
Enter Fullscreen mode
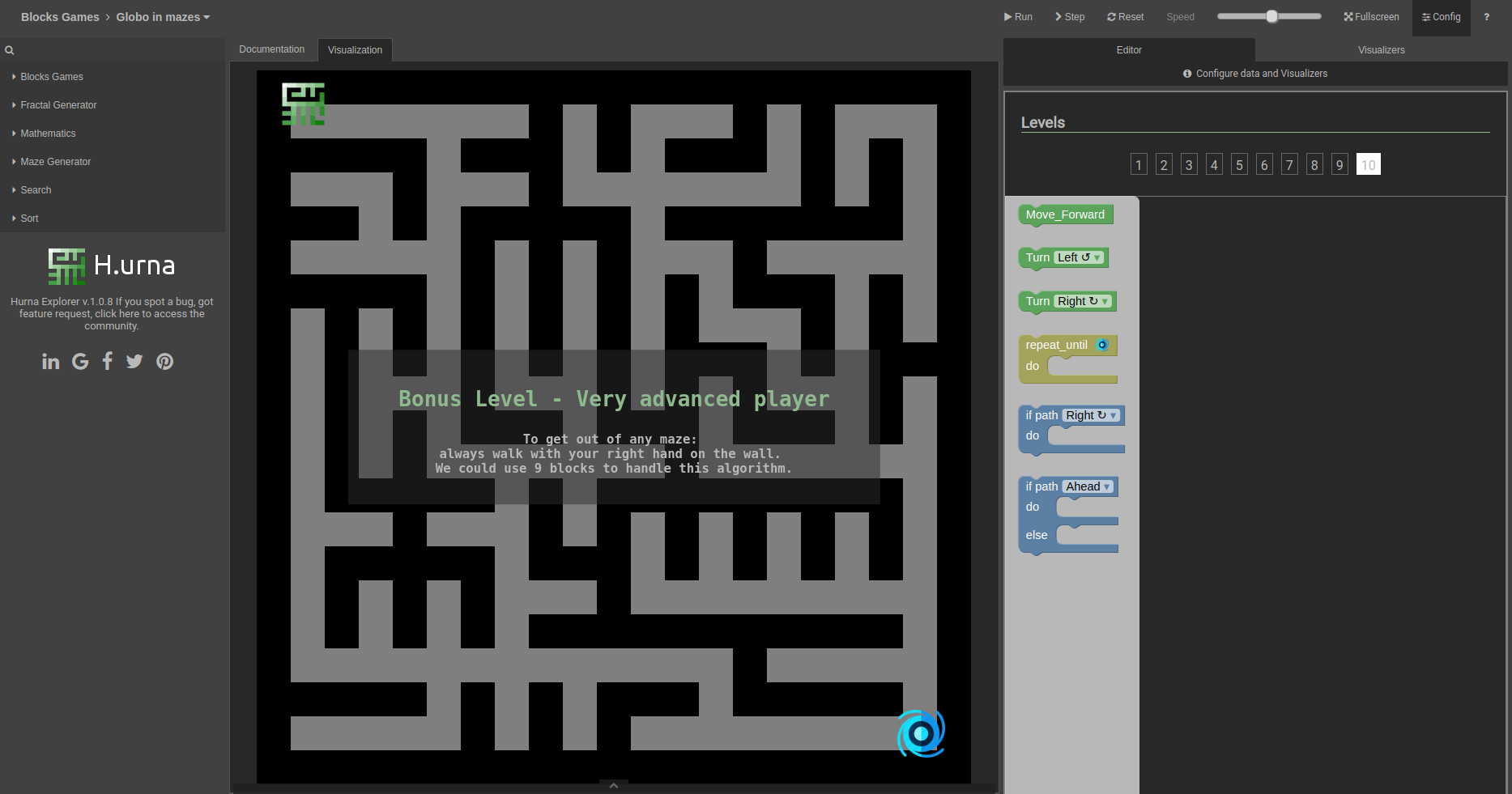1371,16
